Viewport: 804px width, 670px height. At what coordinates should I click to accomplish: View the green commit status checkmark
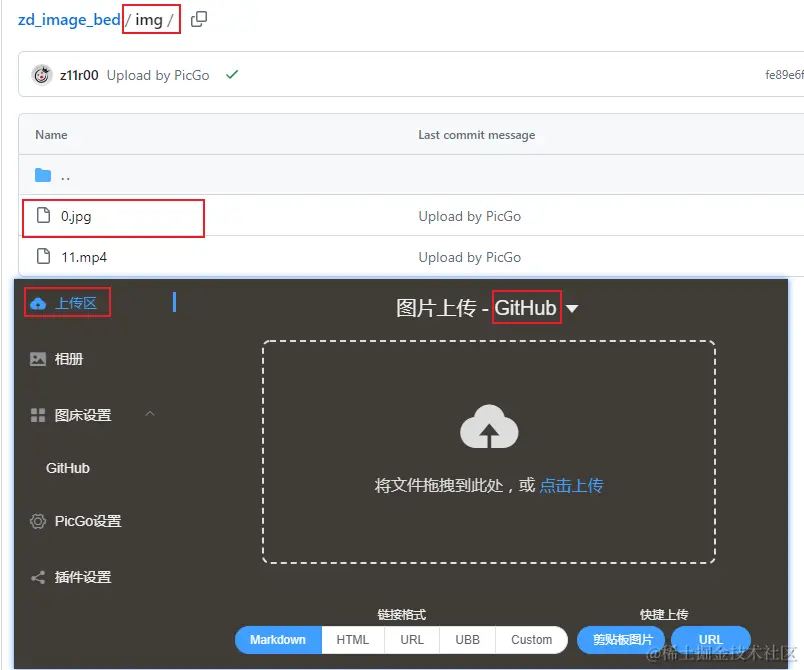pos(232,75)
